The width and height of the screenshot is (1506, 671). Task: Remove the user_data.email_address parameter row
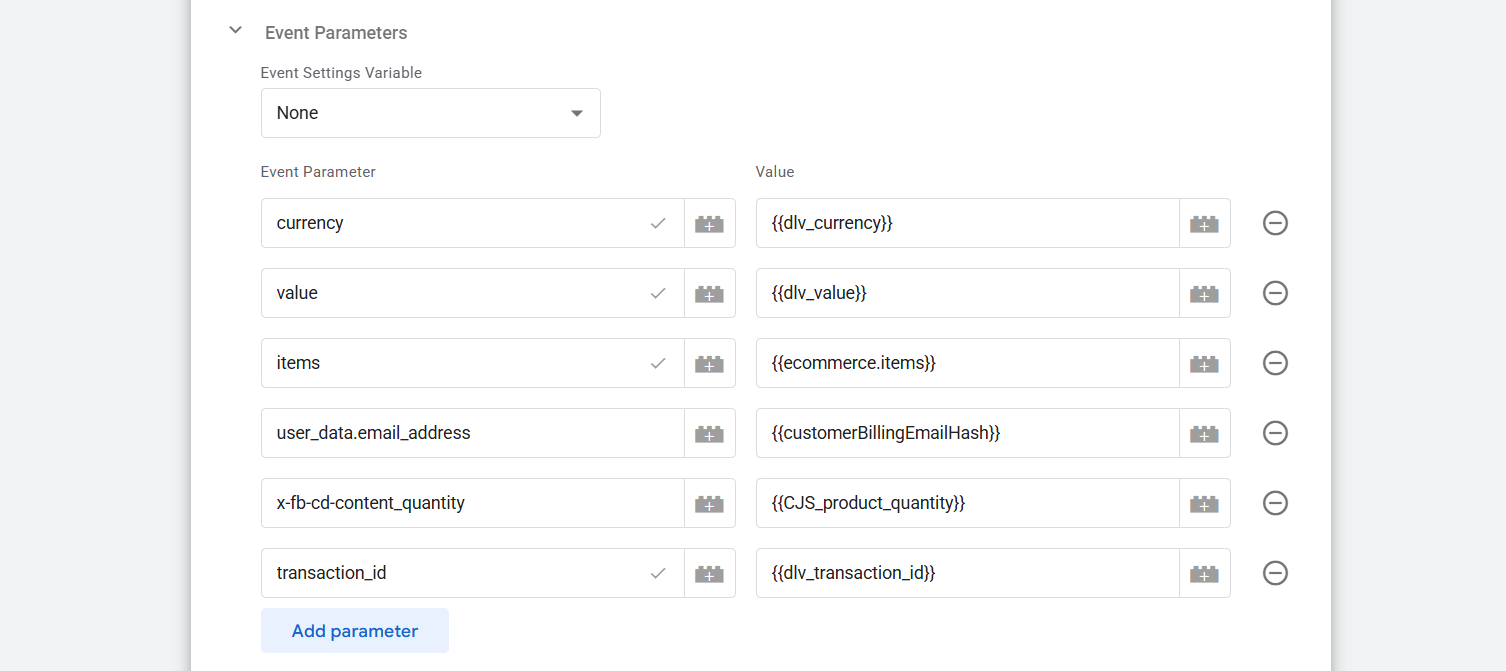coord(1275,433)
